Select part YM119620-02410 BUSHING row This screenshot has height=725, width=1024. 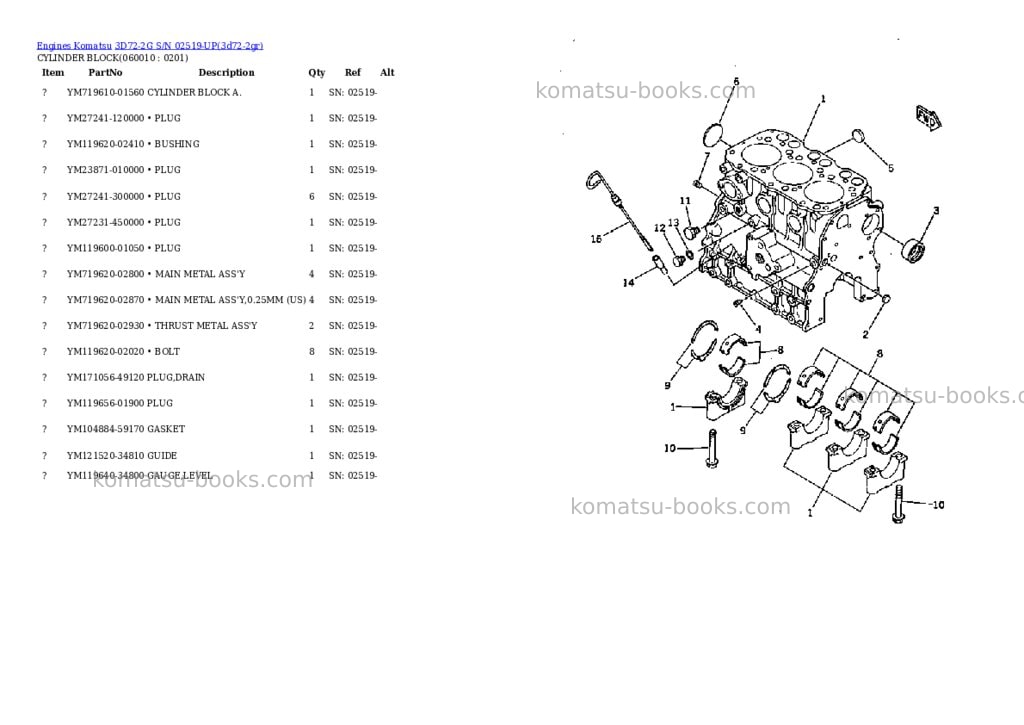(210, 144)
